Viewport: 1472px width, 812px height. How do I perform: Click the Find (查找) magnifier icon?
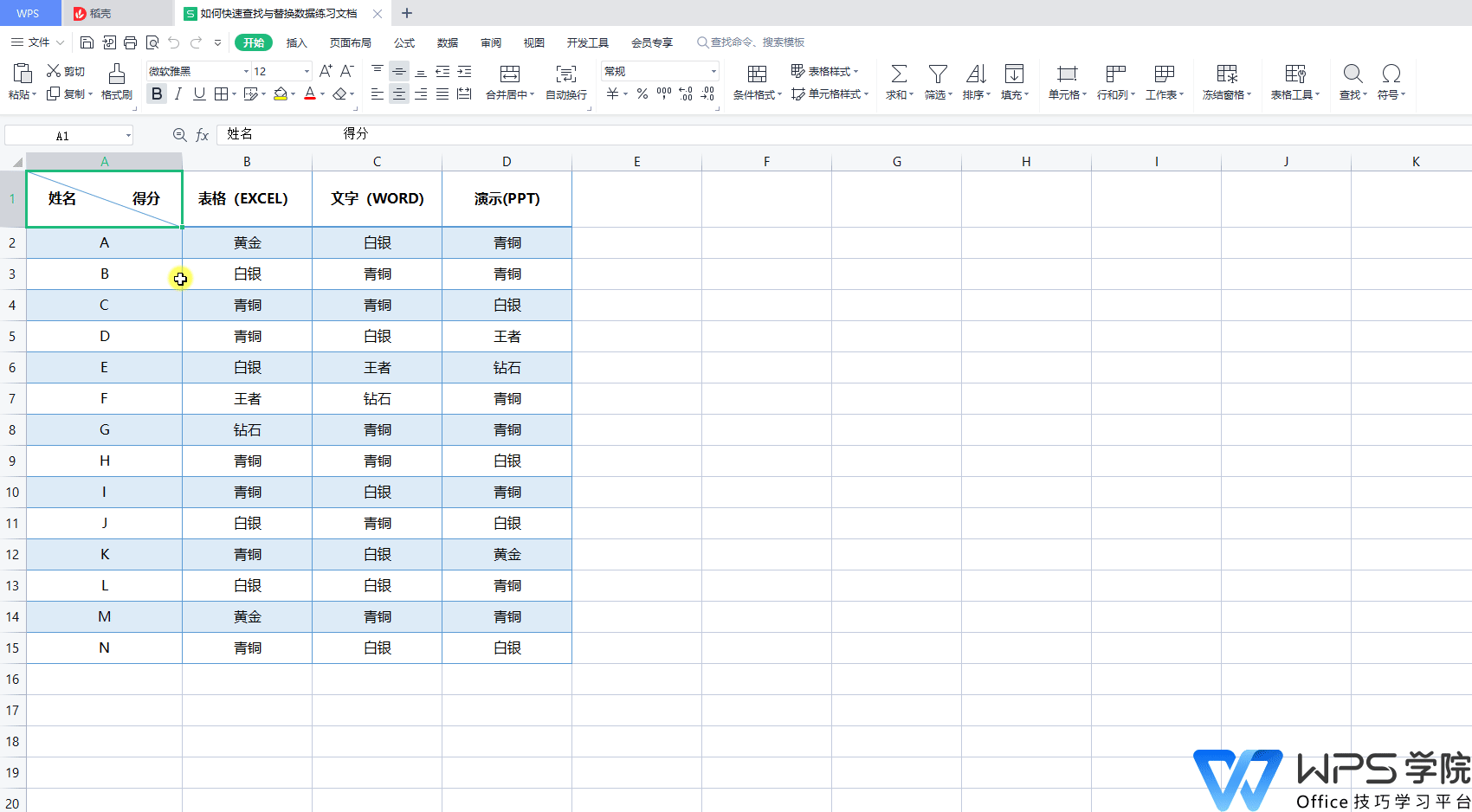tap(1353, 74)
